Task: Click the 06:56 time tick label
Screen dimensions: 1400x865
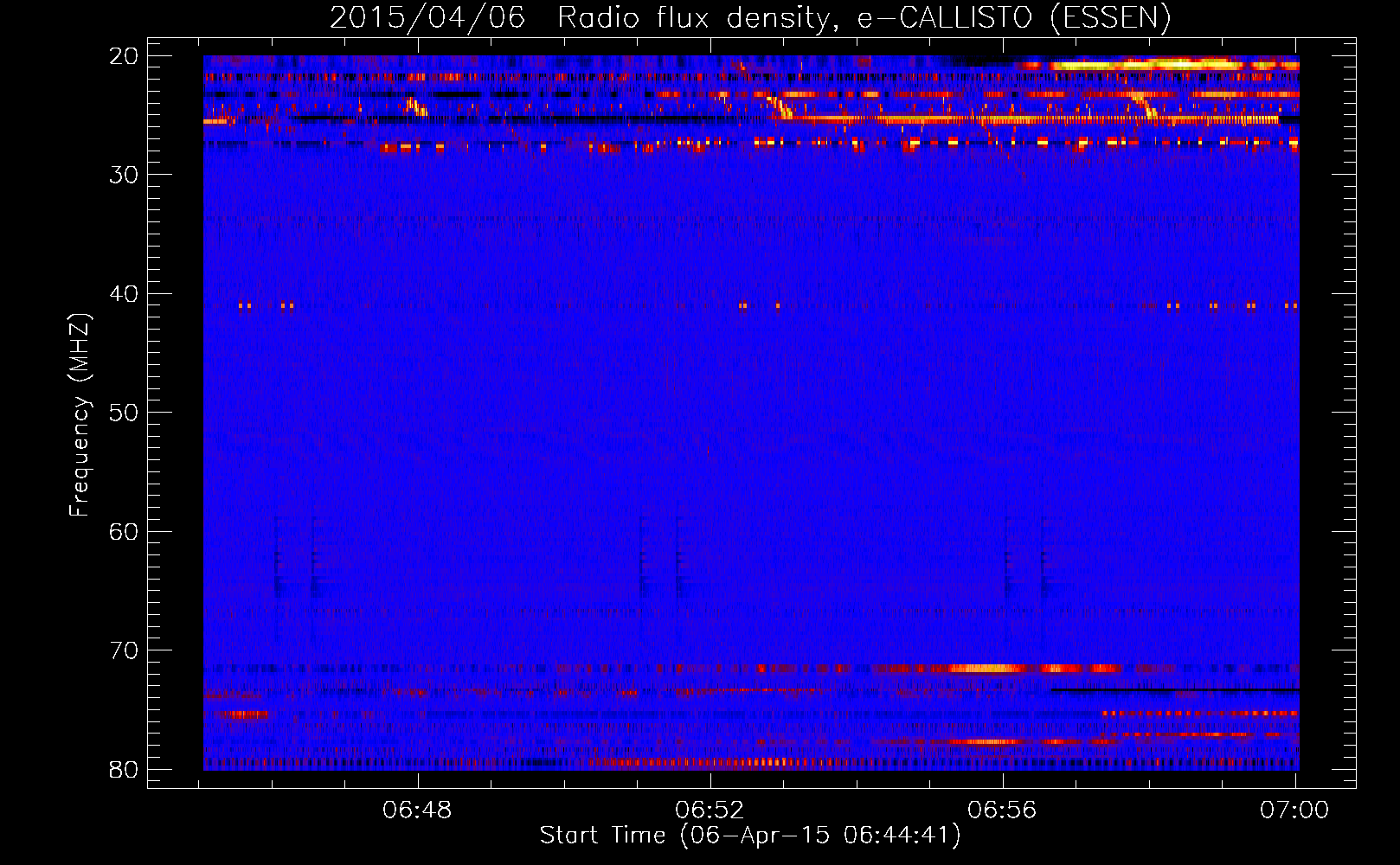Action: (1002, 810)
